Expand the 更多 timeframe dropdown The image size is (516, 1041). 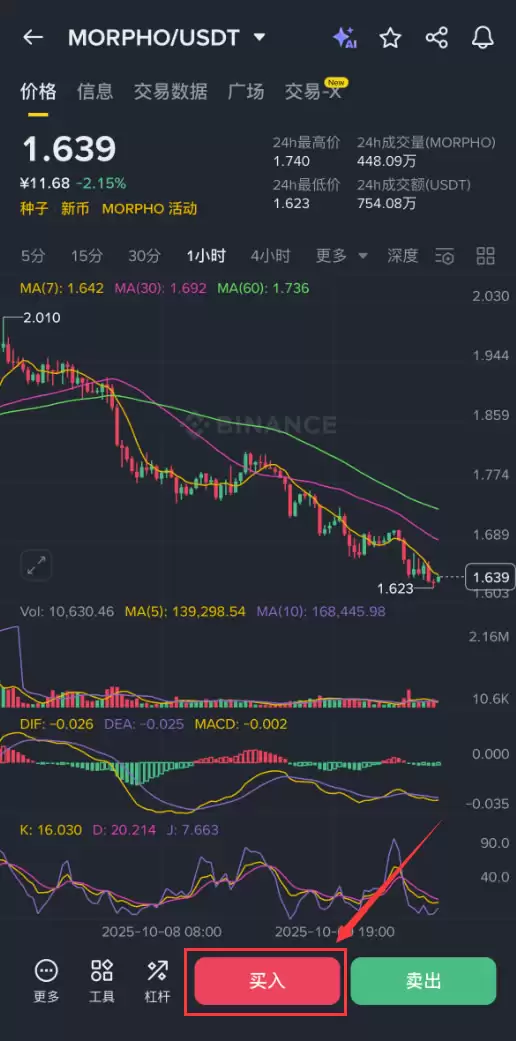(341, 256)
